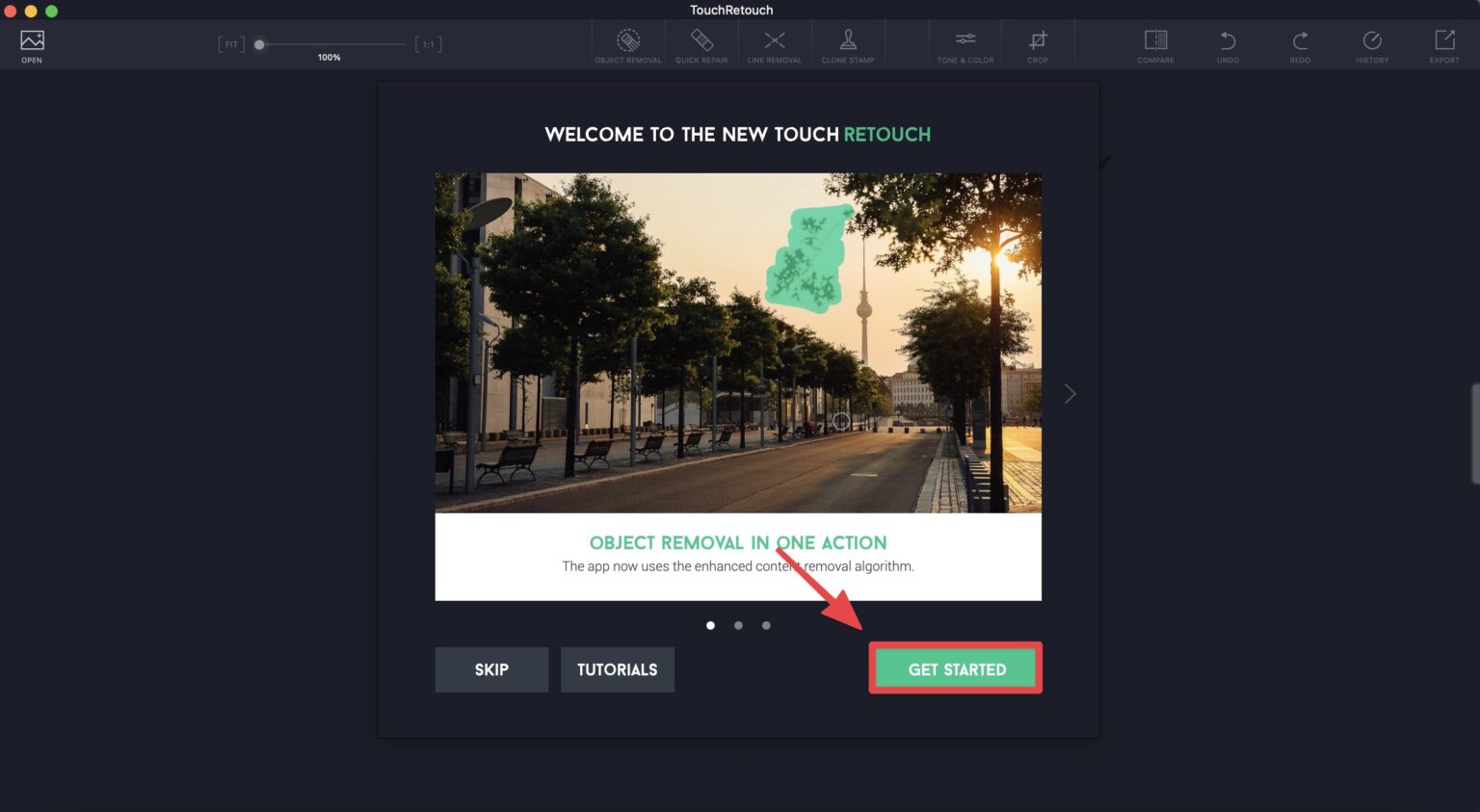Click the Redo icon
Image resolution: width=1480 pixels, height=812 pixels.
coord(1300,44)
